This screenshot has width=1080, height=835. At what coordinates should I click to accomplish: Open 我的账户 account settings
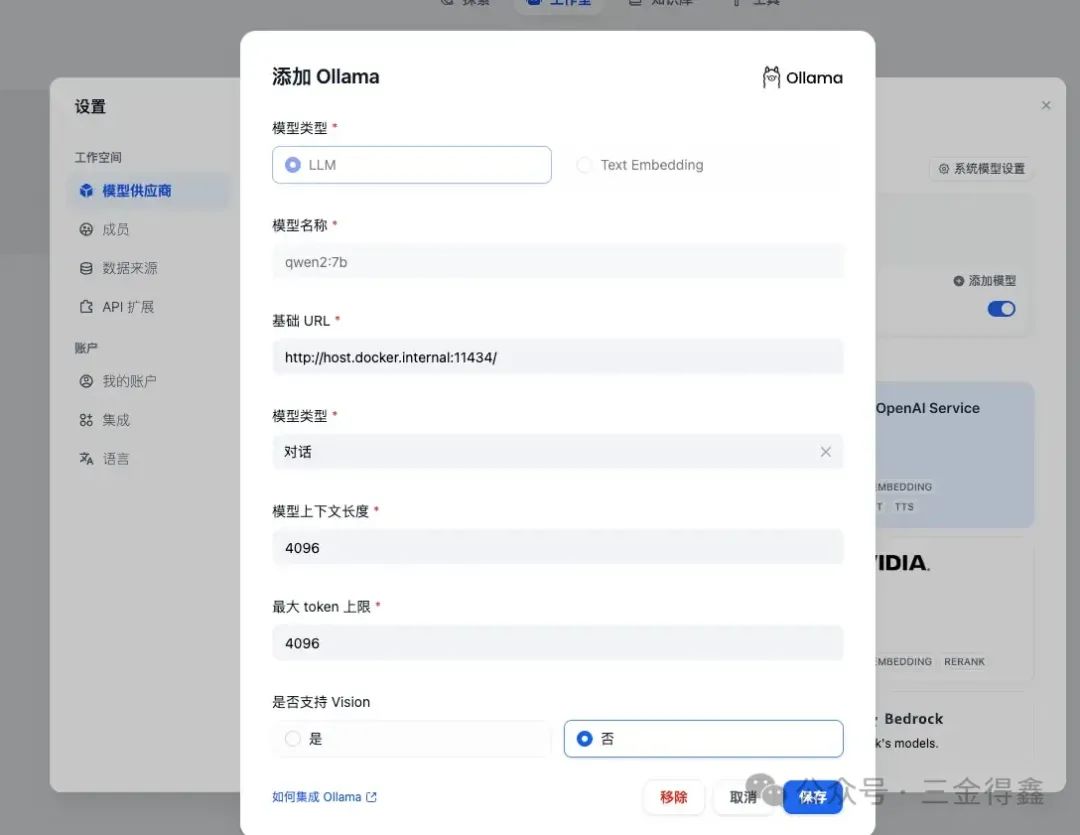pos(127,380)
